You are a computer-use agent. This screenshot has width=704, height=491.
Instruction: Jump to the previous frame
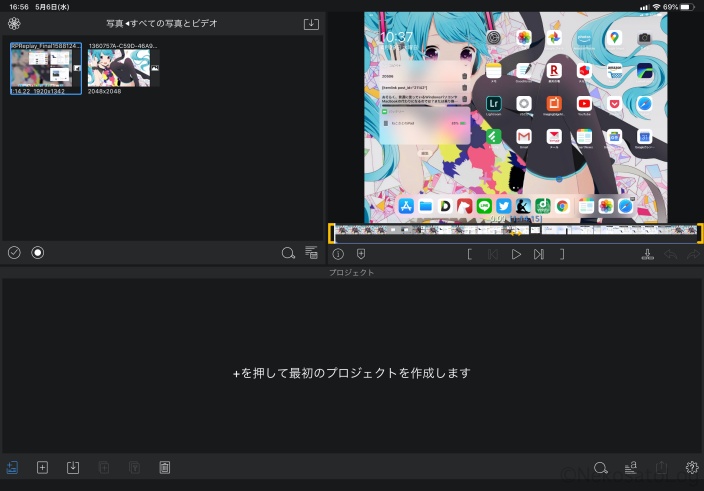click(x=493, y=254)
